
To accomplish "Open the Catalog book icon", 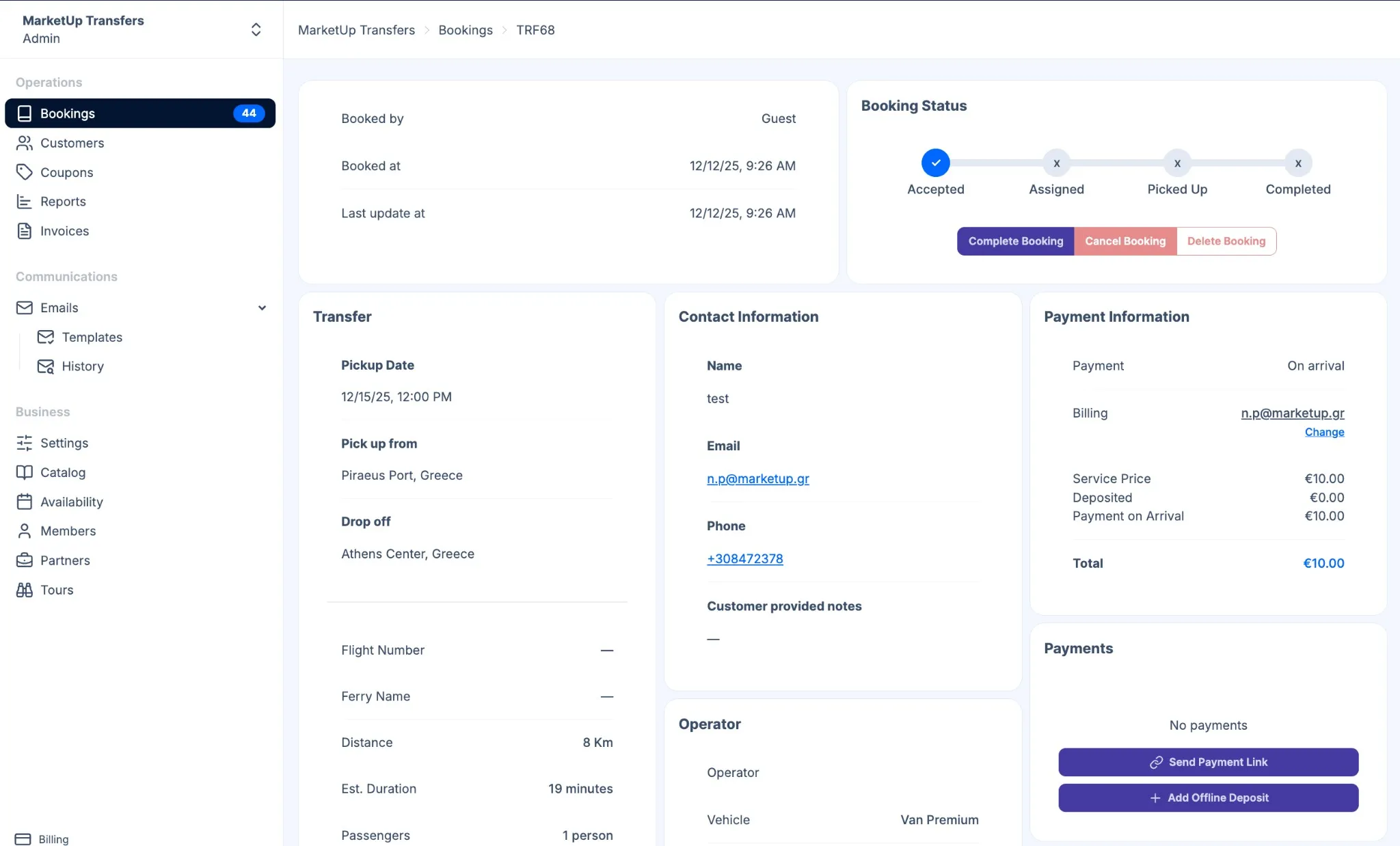I will pyautogui.click(x=25, y=472).
